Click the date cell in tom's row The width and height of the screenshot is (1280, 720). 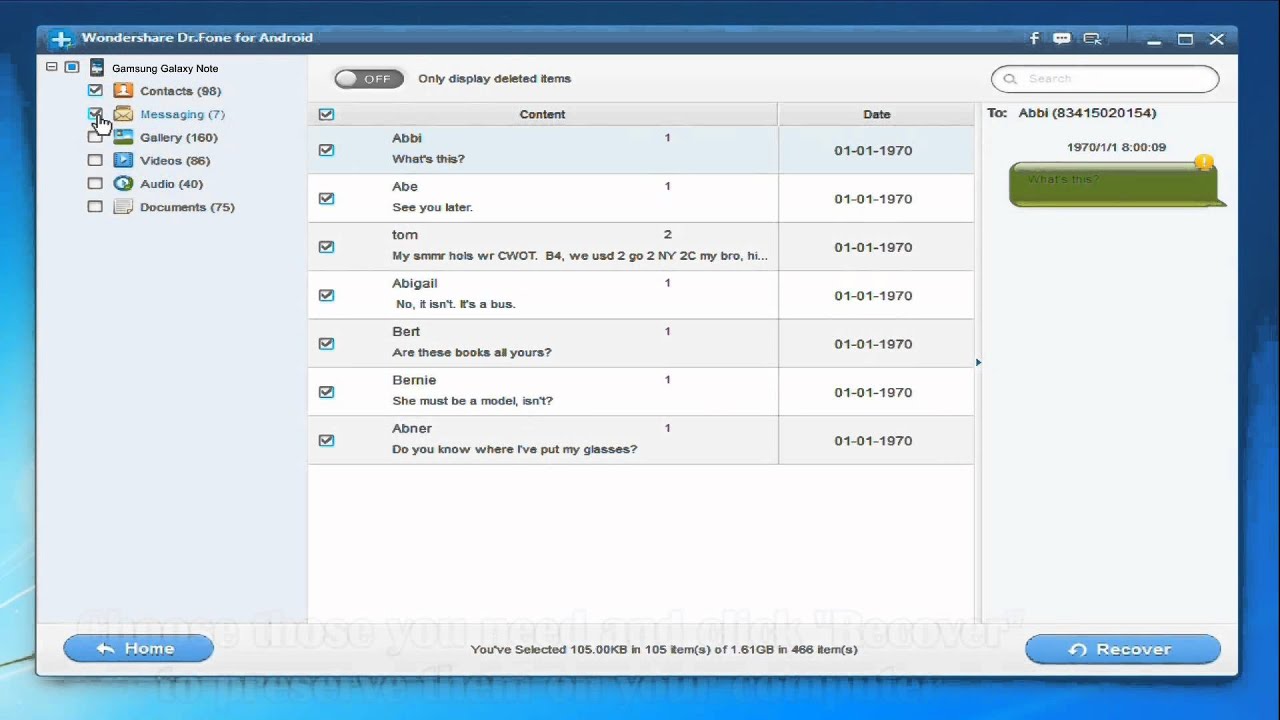pos(876,247)
